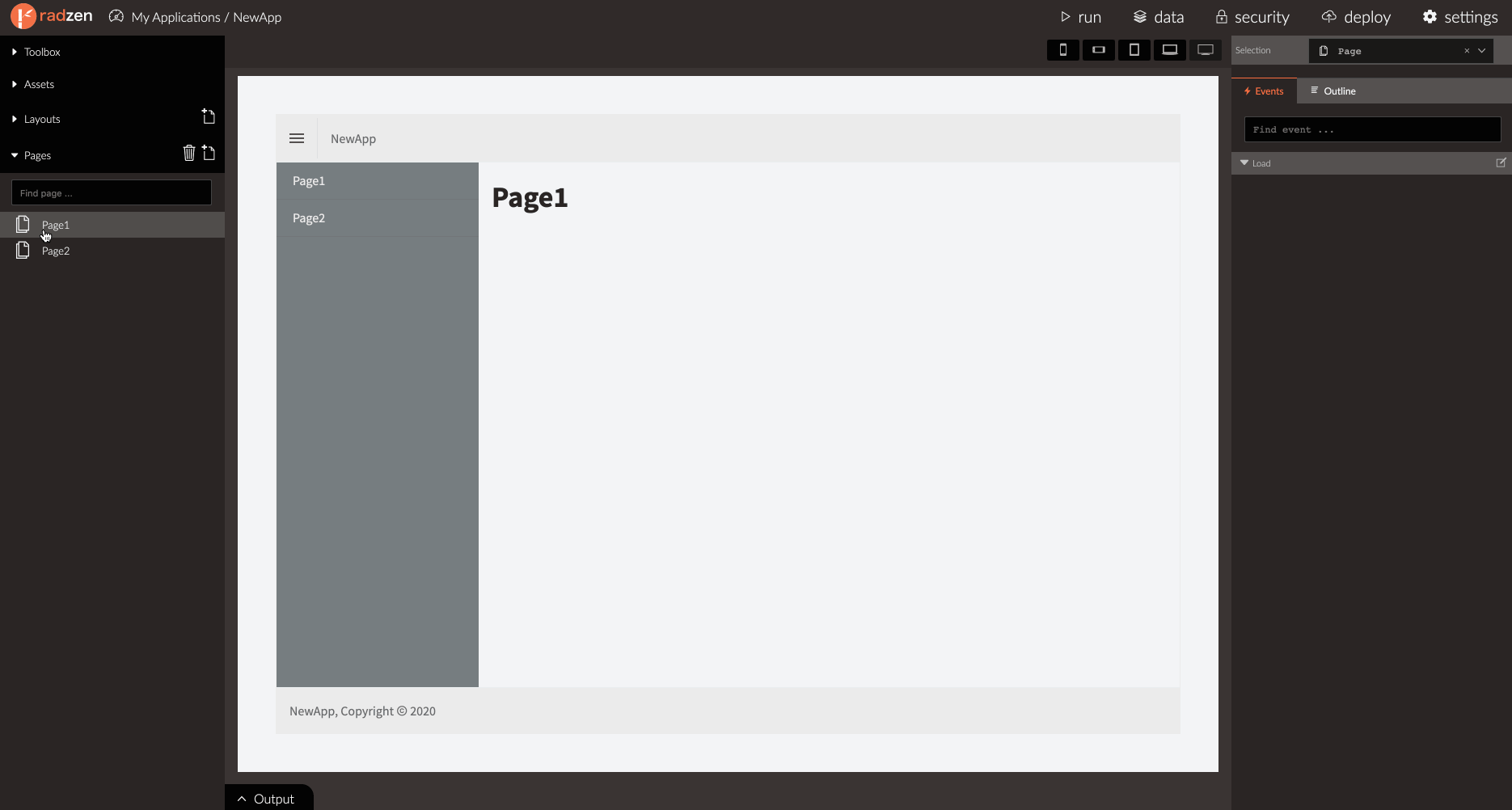Screen dimensions: 1512x810
Task: Select the phone landscape device preview icon
Action: pos(1098,50)
